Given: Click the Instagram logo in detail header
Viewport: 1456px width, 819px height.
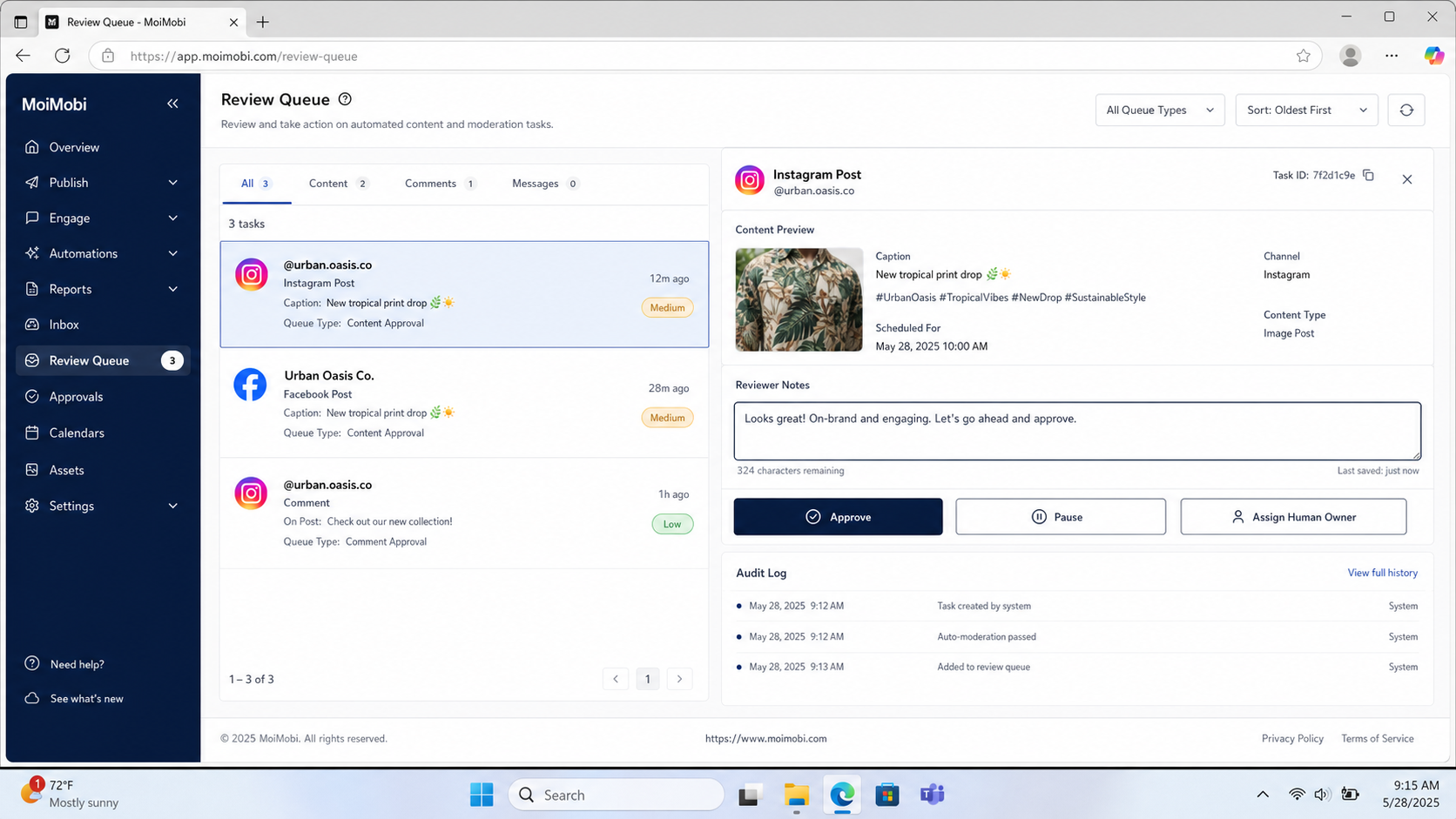Looking at the screenshot, I should [x=749, y=180].
